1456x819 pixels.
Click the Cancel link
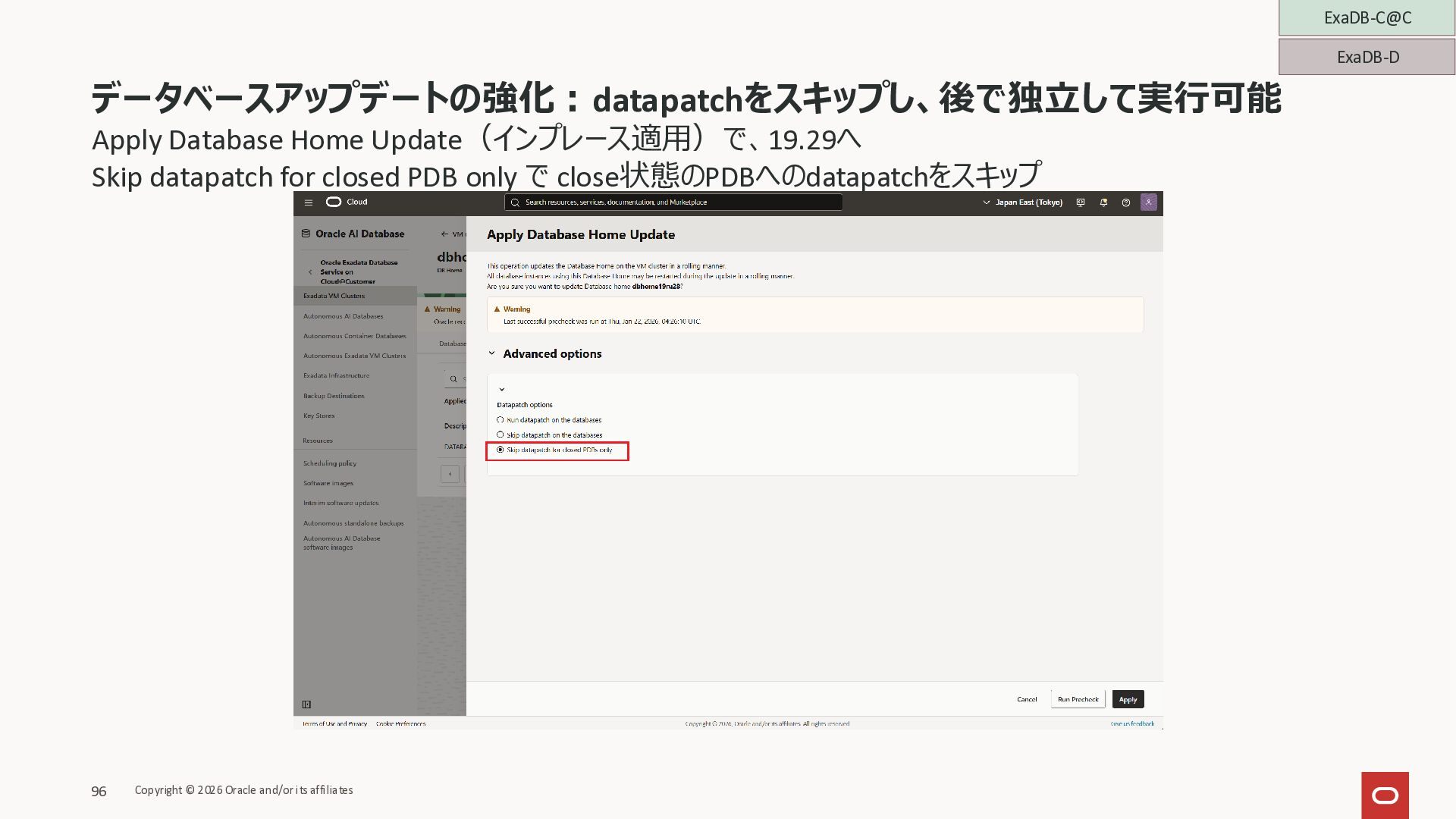point(1027,699)
